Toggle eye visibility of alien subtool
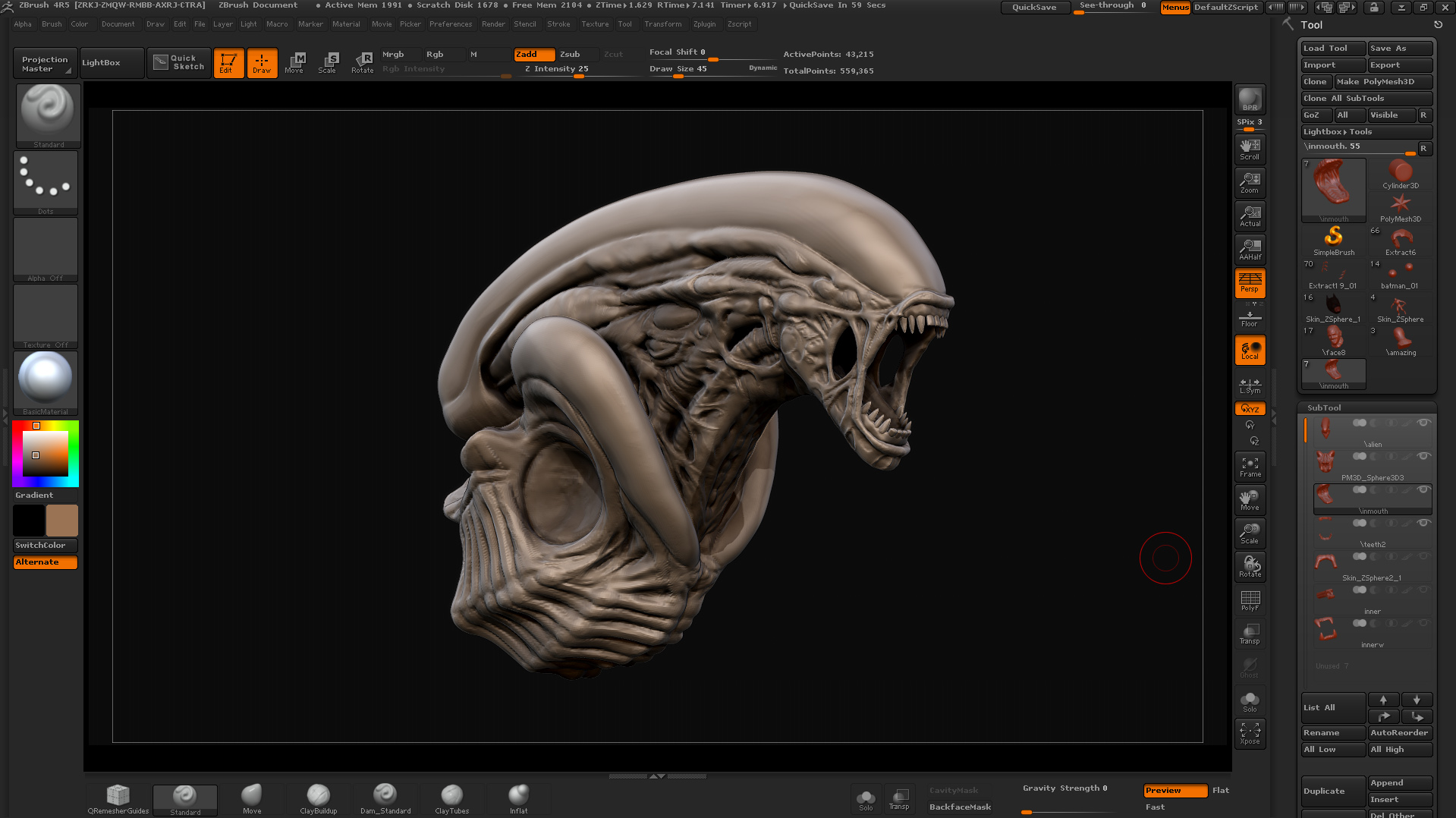1456x818 pixels. 1423,423
